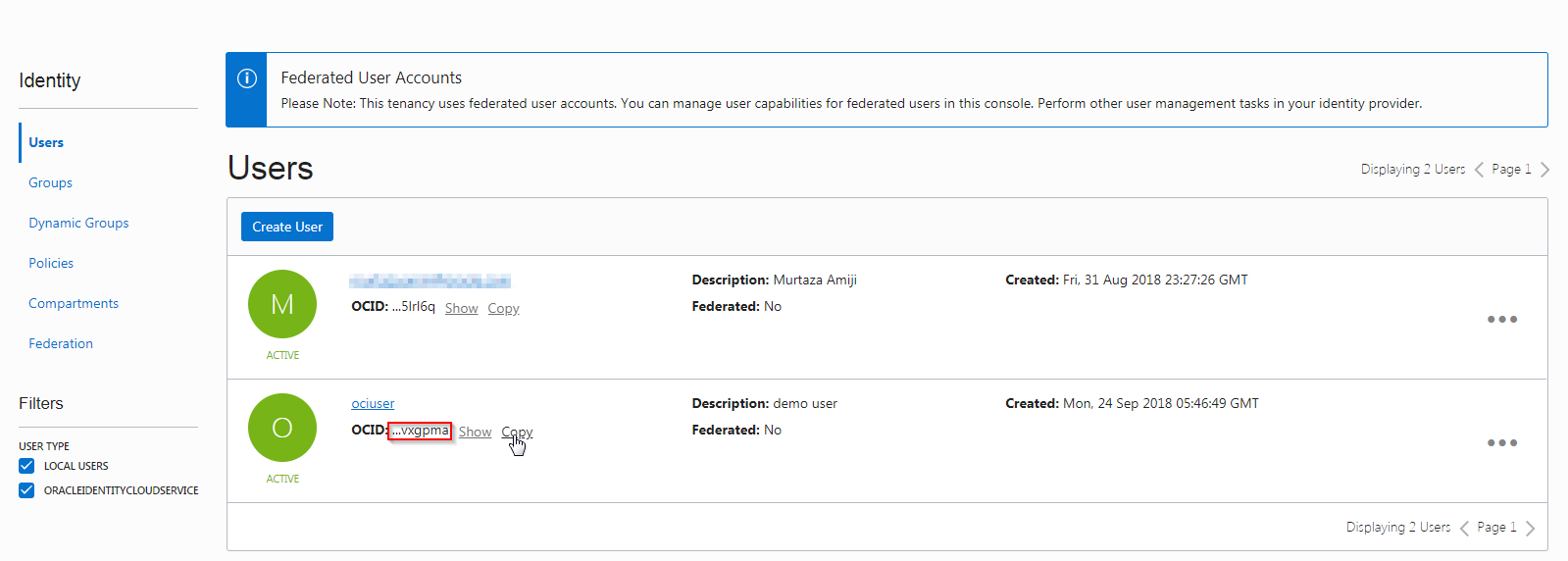Click previous page arrow at bottom pagination
Viewport: 1568px width, 561px height.
pyautogui.click(x=1464, y=528)
